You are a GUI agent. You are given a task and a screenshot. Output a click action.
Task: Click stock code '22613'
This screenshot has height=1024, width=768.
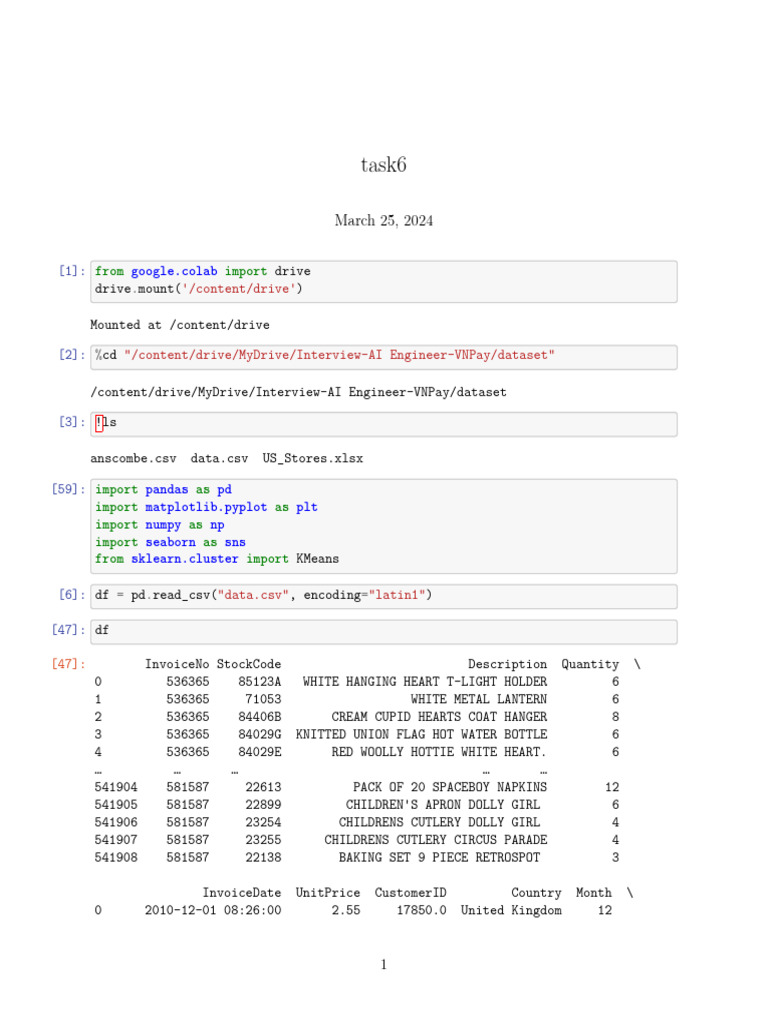pyautogui.click(x=263, y=788)
